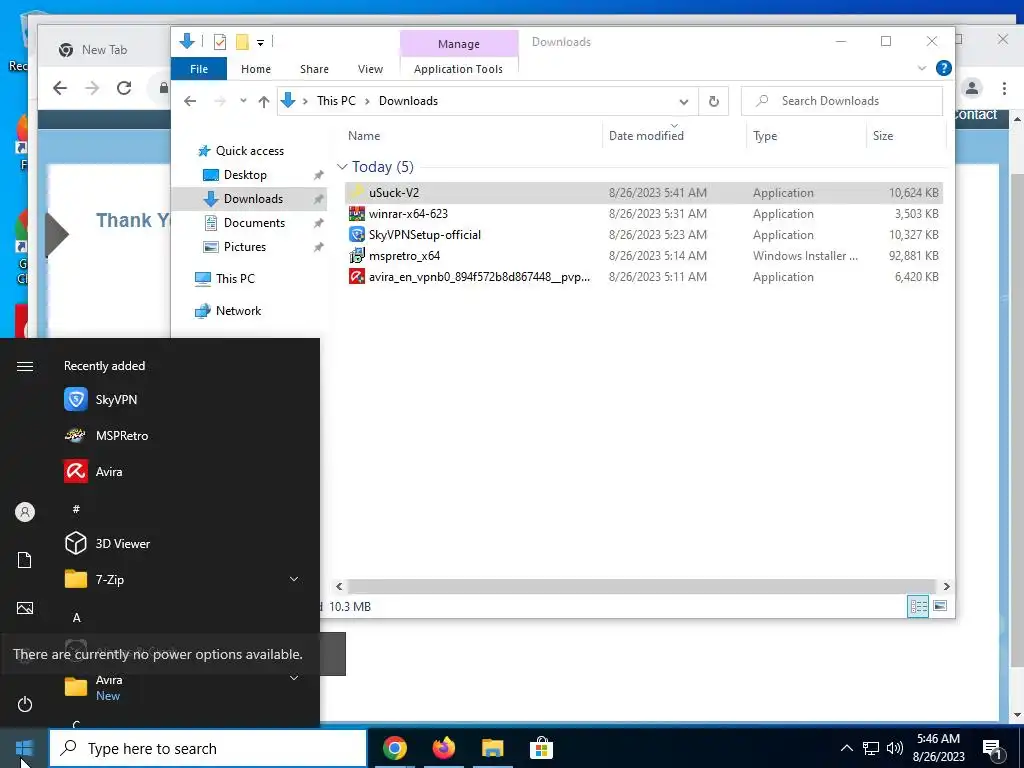The width and height of the screenshot is (1024, 768).
Task: Sort by the Date modified column
Action: click(646, 136)
